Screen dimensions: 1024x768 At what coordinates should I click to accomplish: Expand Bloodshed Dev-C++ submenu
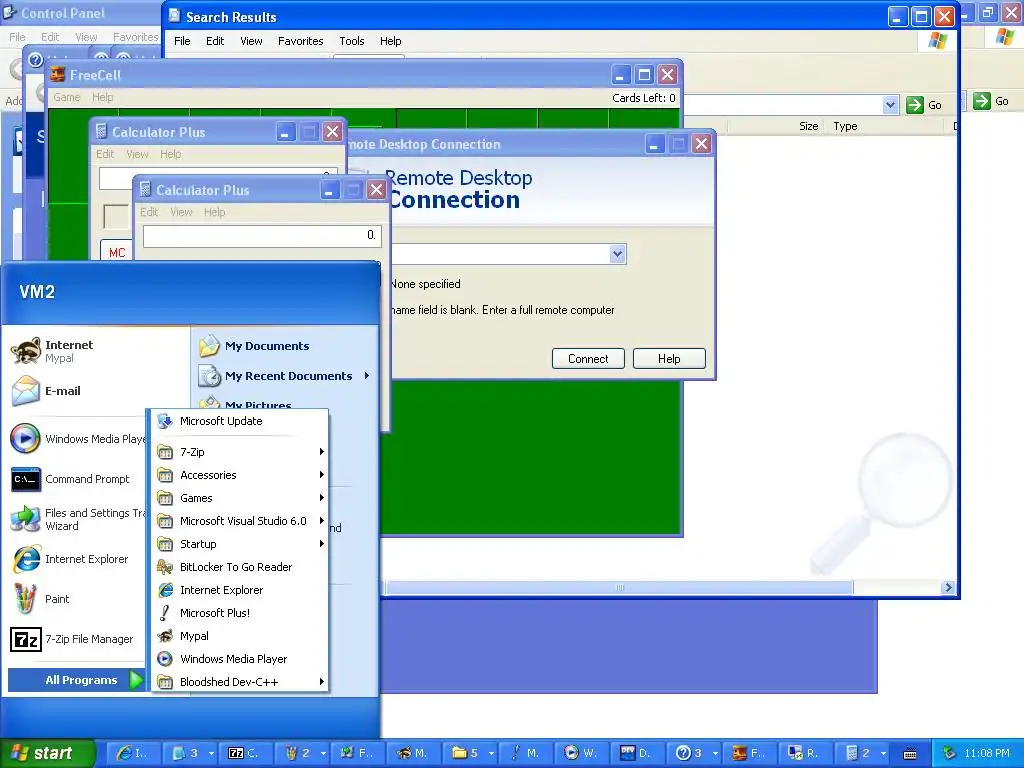[x=239, y=682]
